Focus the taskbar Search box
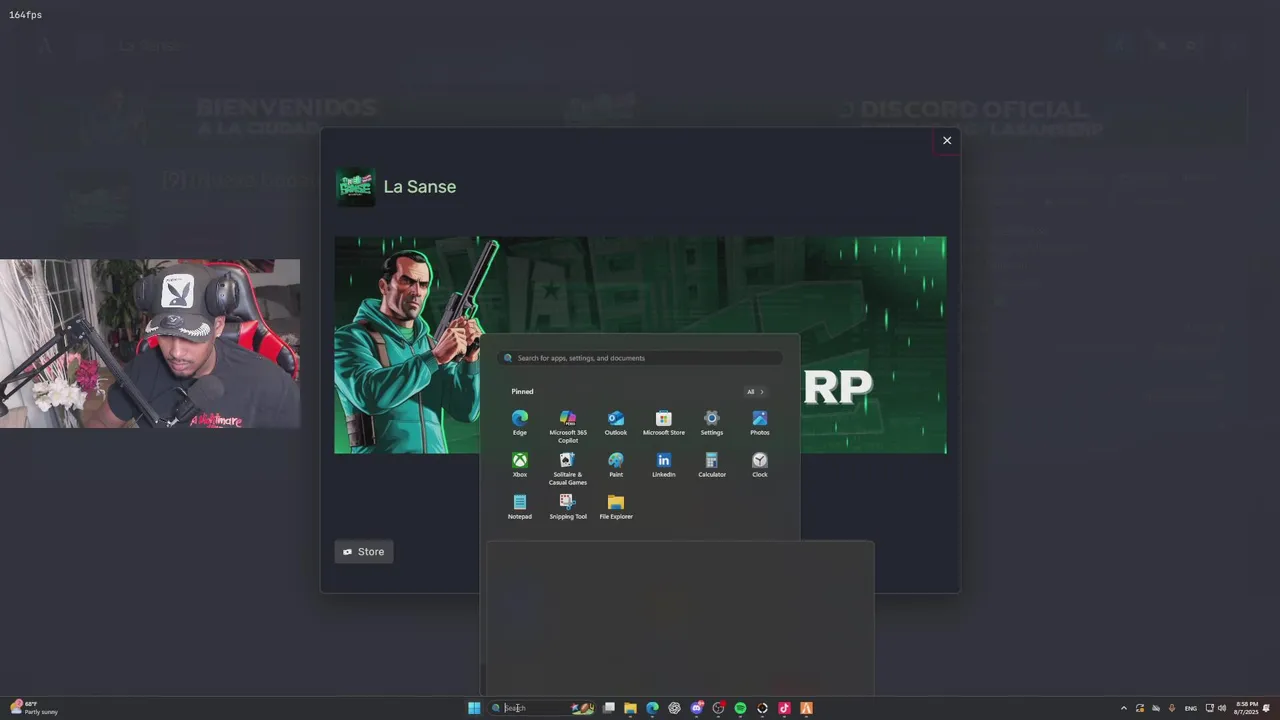 542,708
